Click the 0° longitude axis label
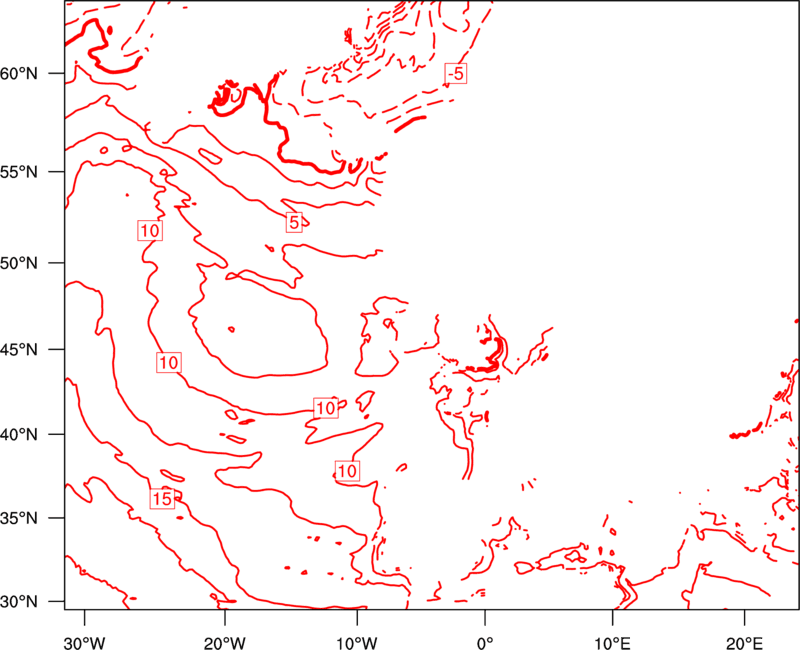Viewport: 800px width, 650px height. [x=485, y=643]
